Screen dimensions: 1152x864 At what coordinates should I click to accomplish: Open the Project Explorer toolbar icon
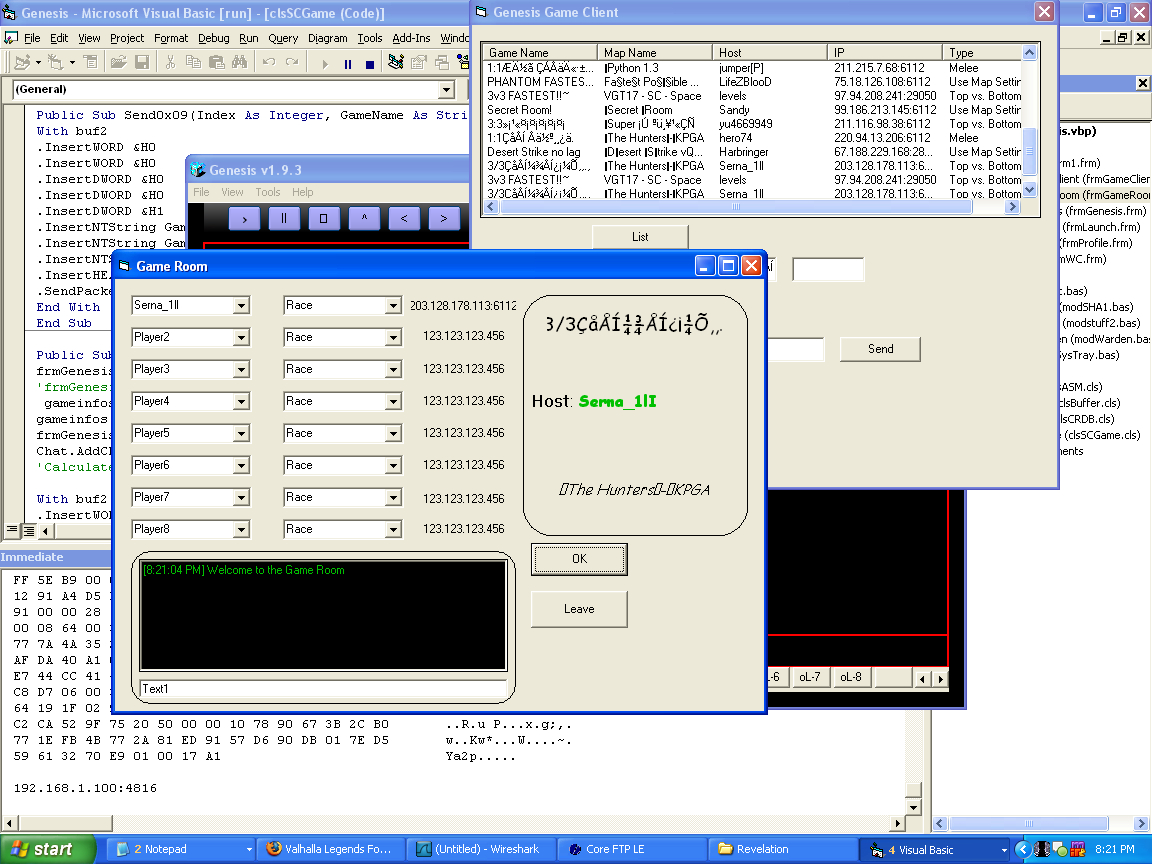pos(395,63)
